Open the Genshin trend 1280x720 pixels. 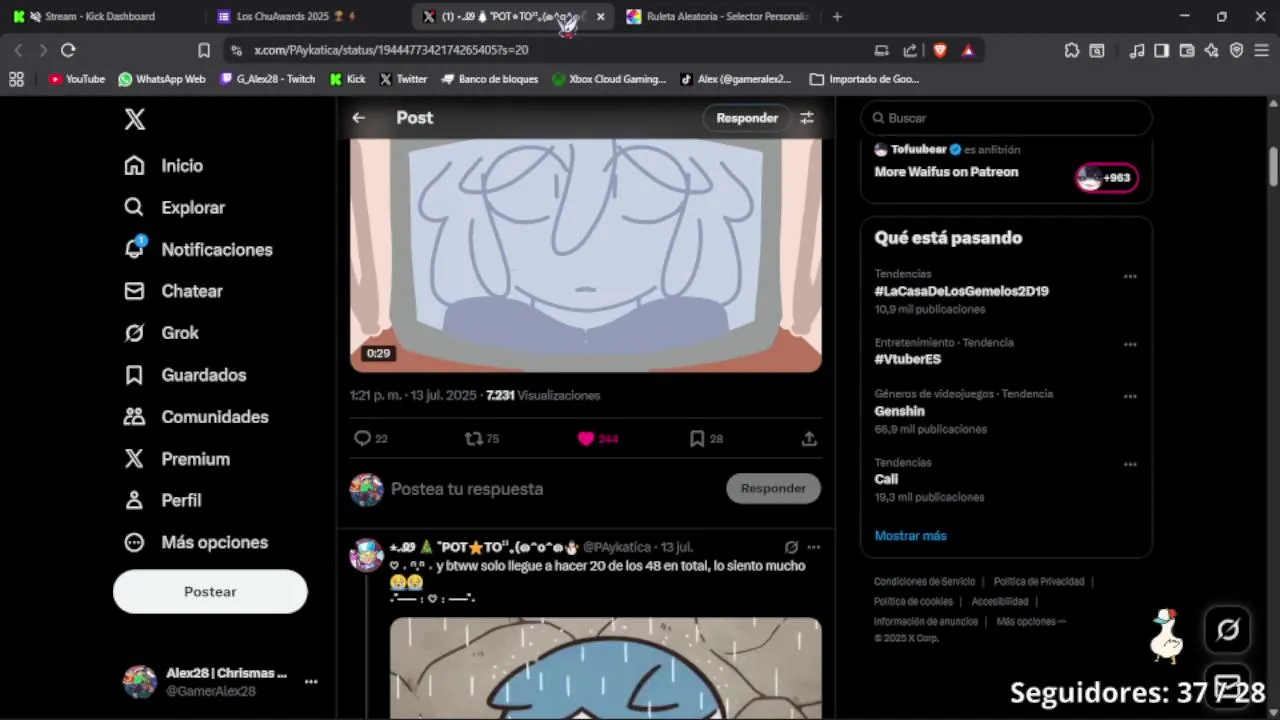(899, 411)
